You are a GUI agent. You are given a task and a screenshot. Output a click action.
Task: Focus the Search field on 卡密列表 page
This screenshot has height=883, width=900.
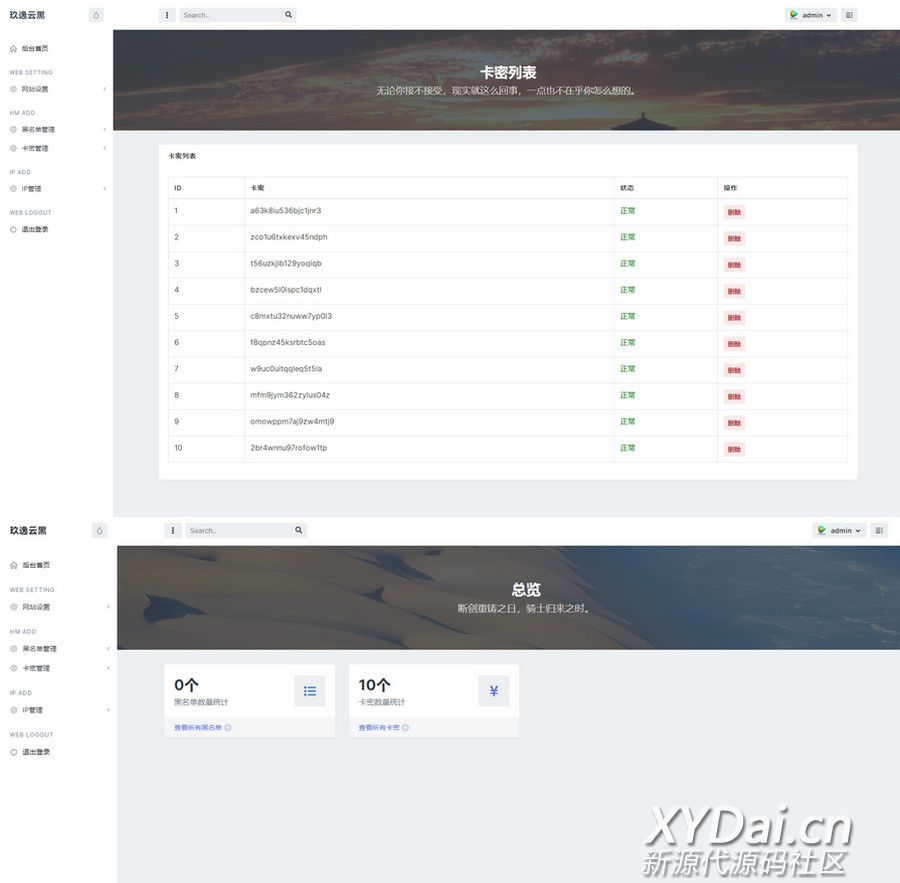coord(230,15)
